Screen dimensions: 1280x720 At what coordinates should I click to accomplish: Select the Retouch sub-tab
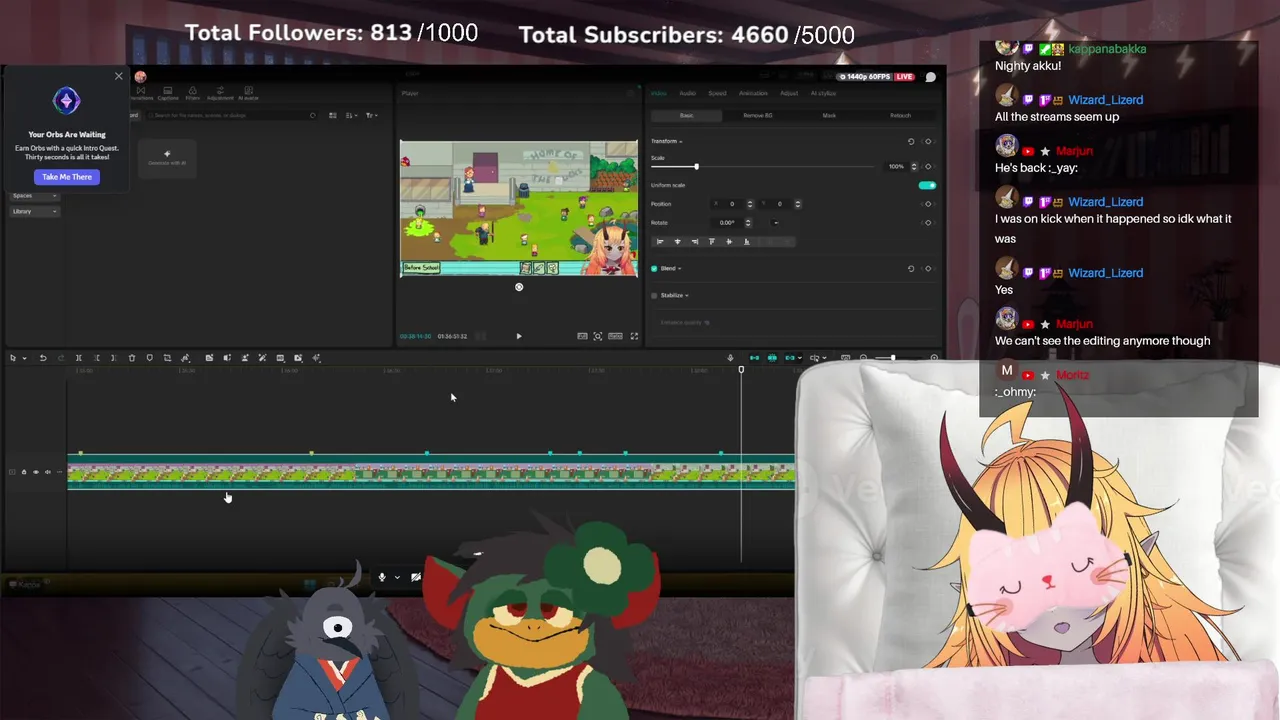900,115
